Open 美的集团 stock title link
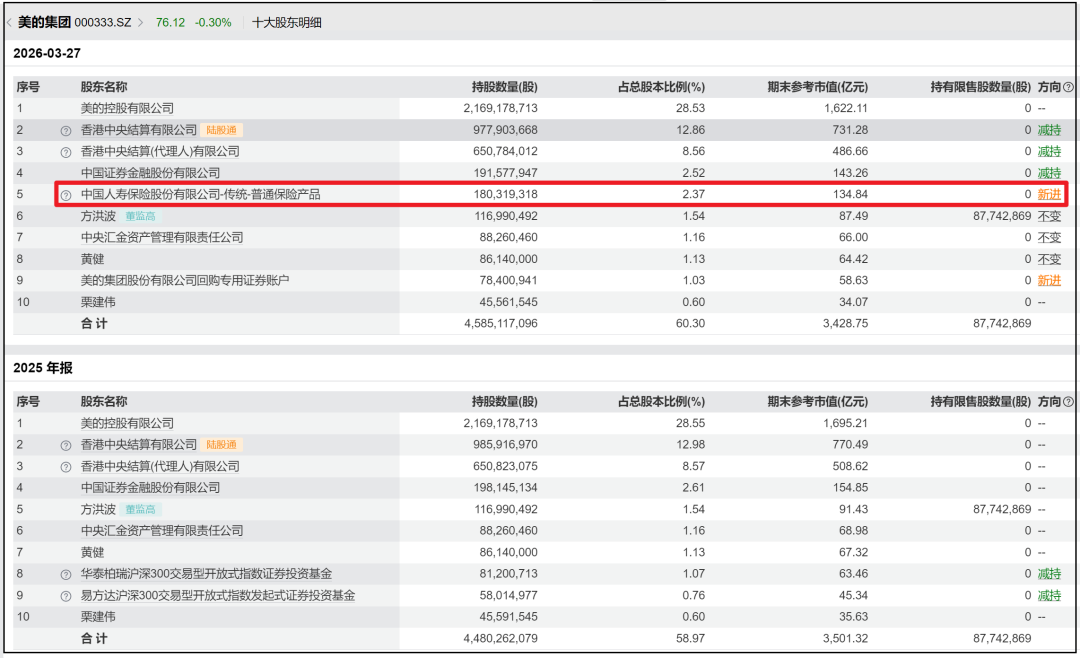1080x658 pixels. [x=44, y=22]
